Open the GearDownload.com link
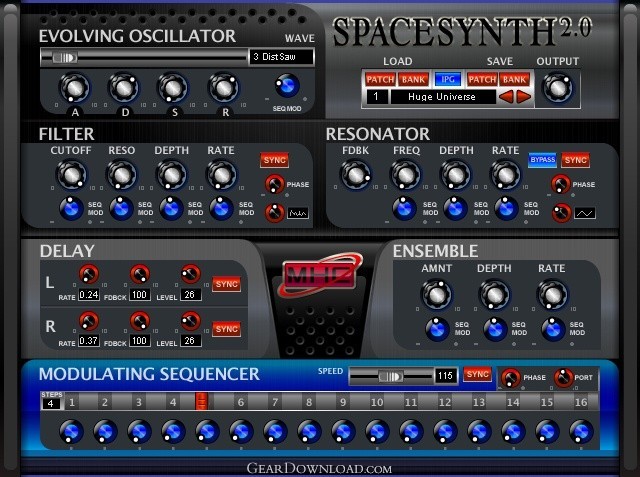The width and height of the screenshot is (640, 477). coord(319,468)
